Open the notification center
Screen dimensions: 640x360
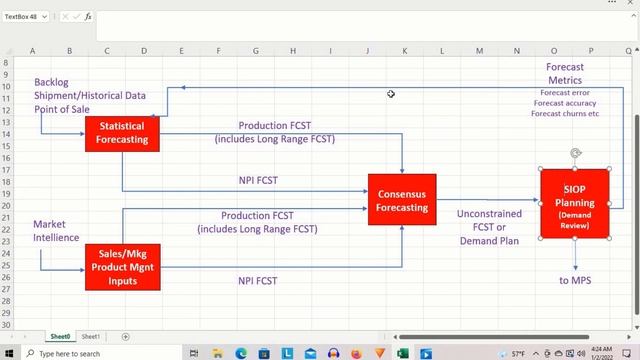[x=627, y=353]
